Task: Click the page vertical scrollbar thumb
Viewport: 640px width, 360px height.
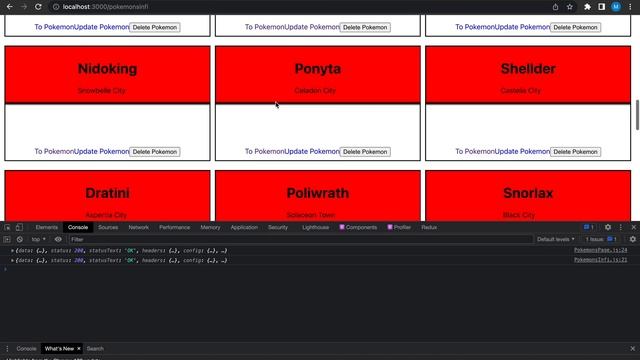Action: pyautogui.click(x=637, y=115)
